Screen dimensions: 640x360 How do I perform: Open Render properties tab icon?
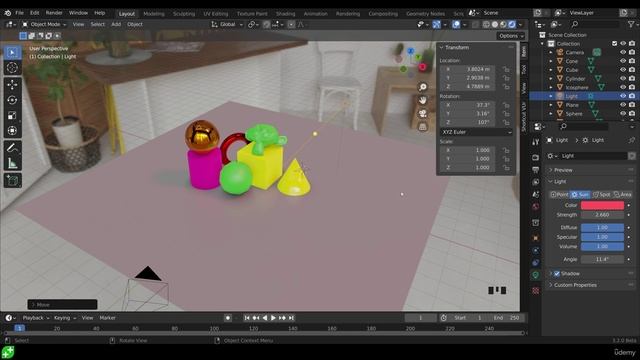[536, 157]
